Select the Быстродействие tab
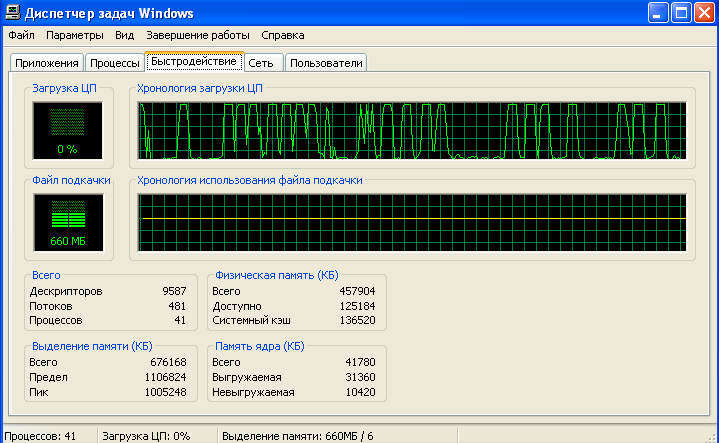 [194, 61]
